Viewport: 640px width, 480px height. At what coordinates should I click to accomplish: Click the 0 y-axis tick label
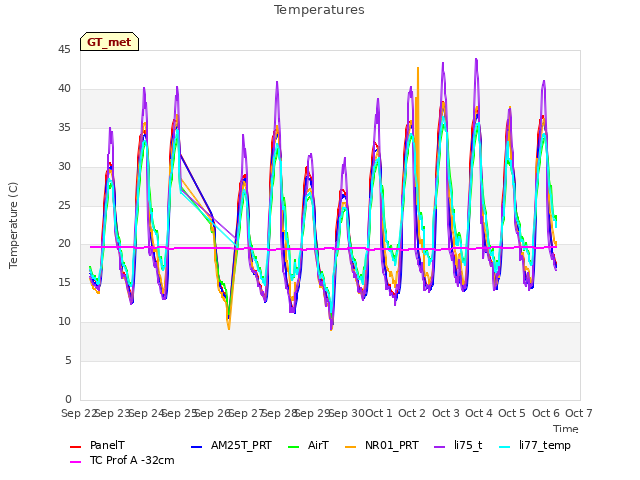coord(68,399)
